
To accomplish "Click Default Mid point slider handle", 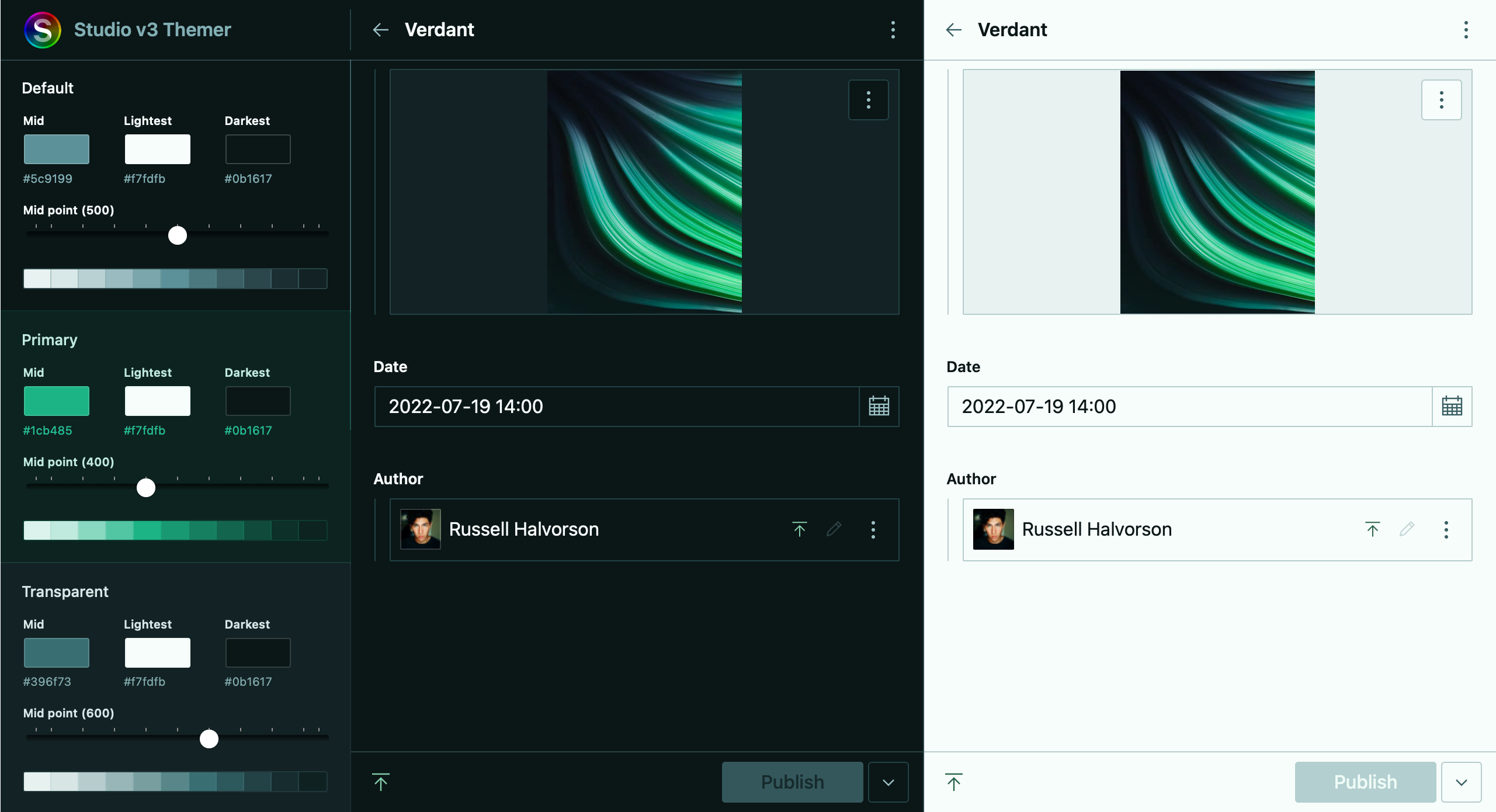I will (178, 235).
